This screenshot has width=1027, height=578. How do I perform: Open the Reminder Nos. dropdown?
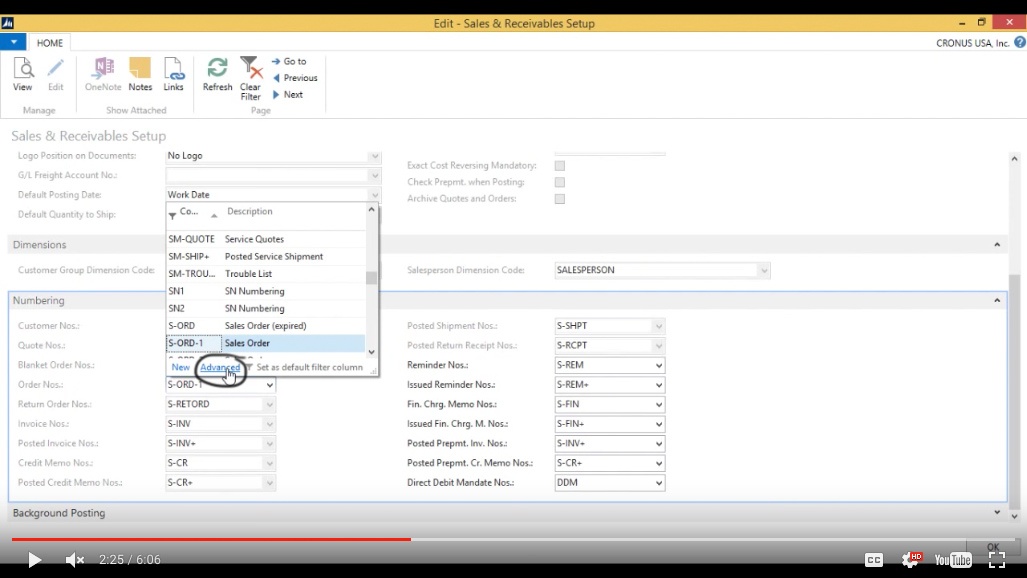point(661,365)
